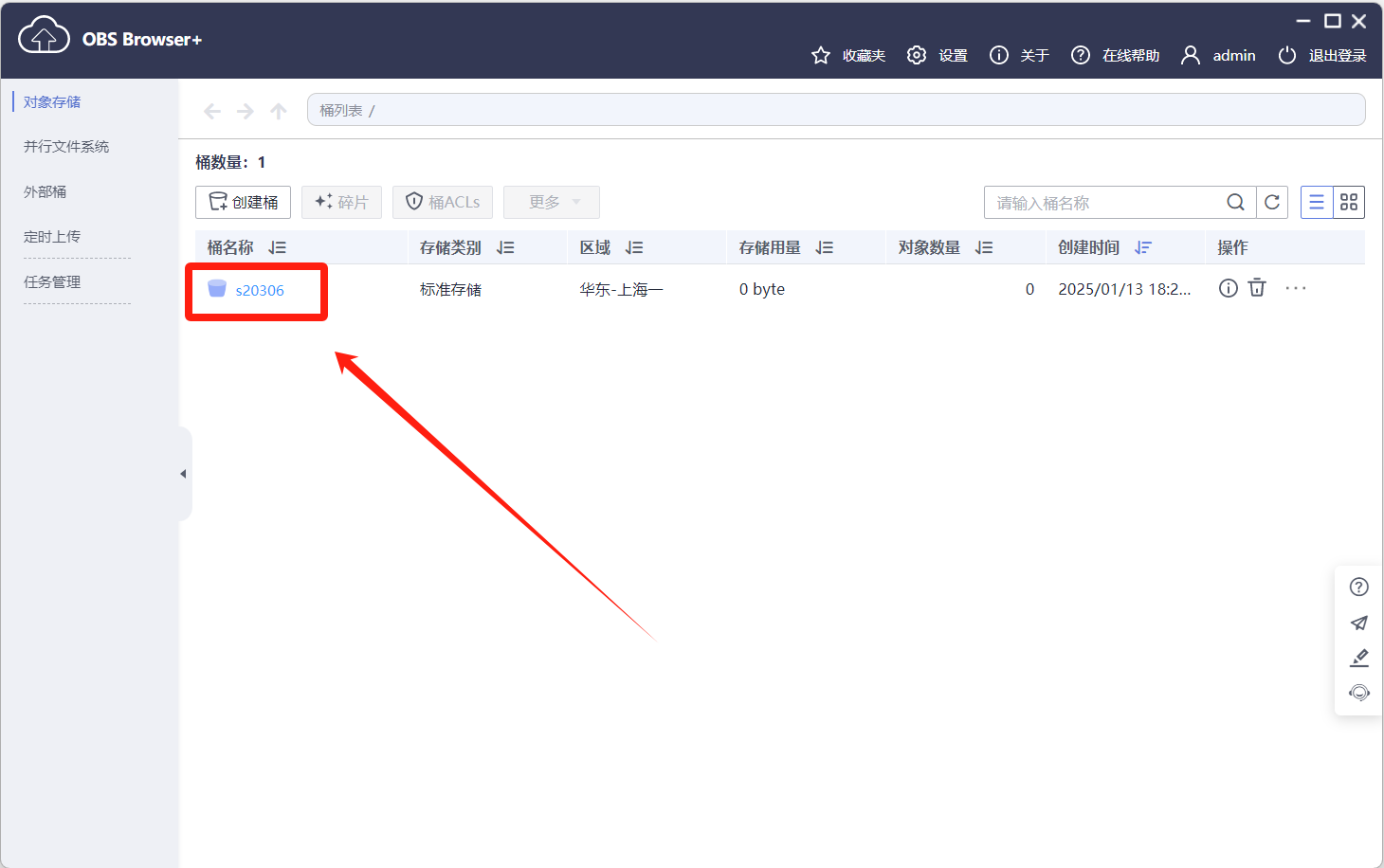Focus the bucket name search field
Image resolution: width=1384 pixels, height=868 pixels.
coord(1104,203)
